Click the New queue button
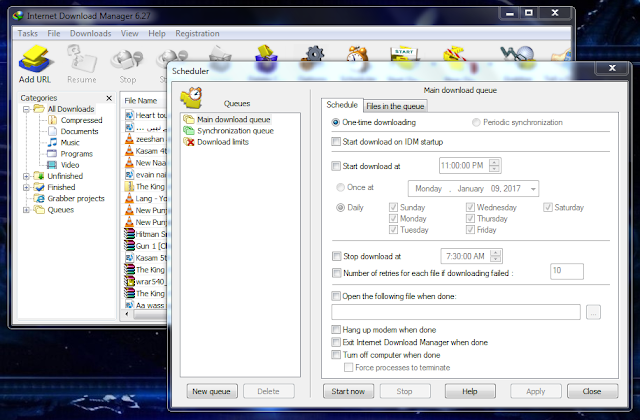 click(211, 391)
